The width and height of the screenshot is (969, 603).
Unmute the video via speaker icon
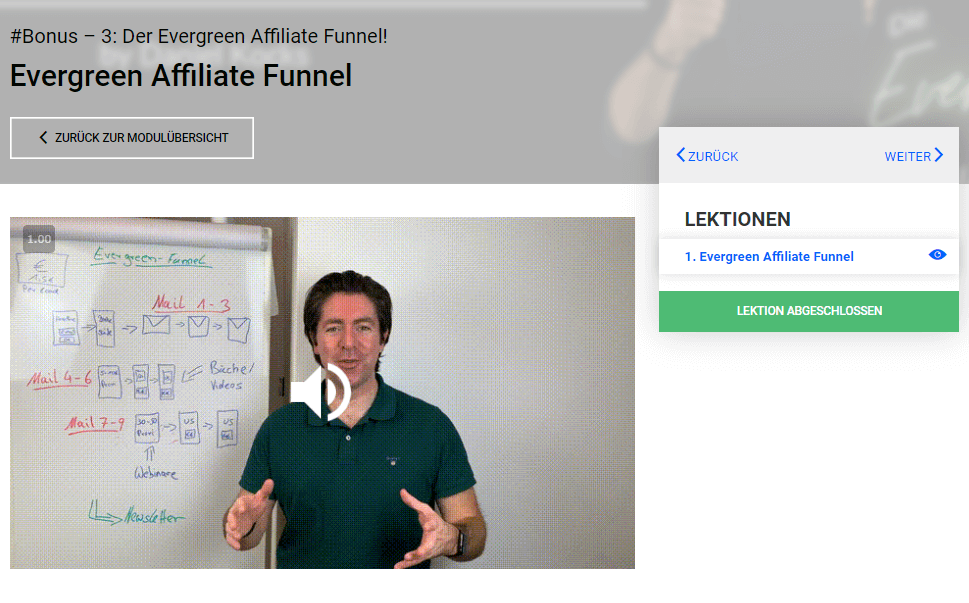[321, 392]
